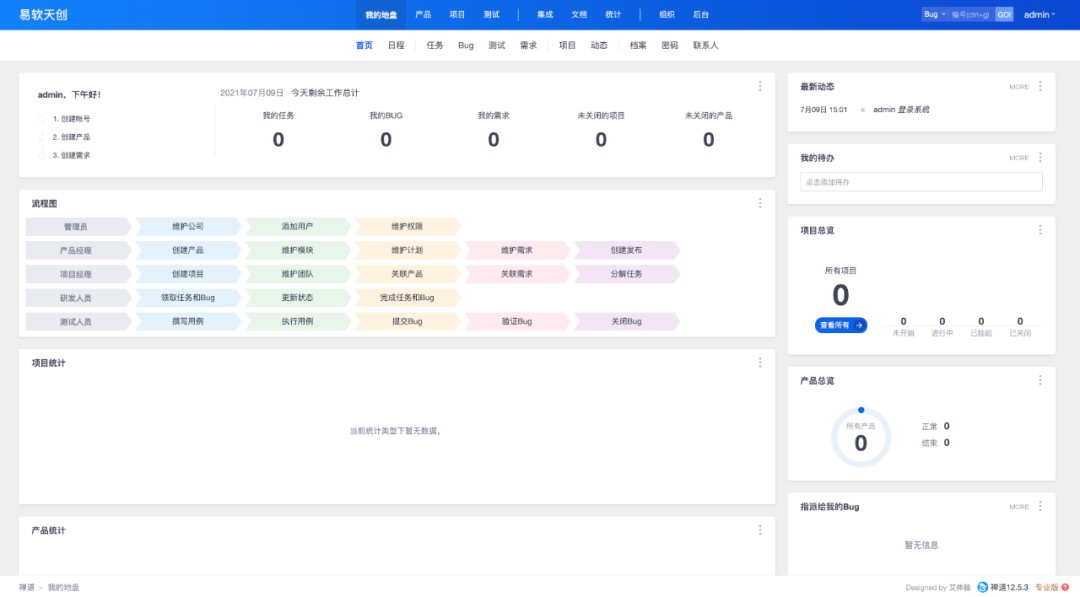Click the red 专业版 alert icon
Viewport: 1080px width, 597px height.
(x=1065, y=587)
